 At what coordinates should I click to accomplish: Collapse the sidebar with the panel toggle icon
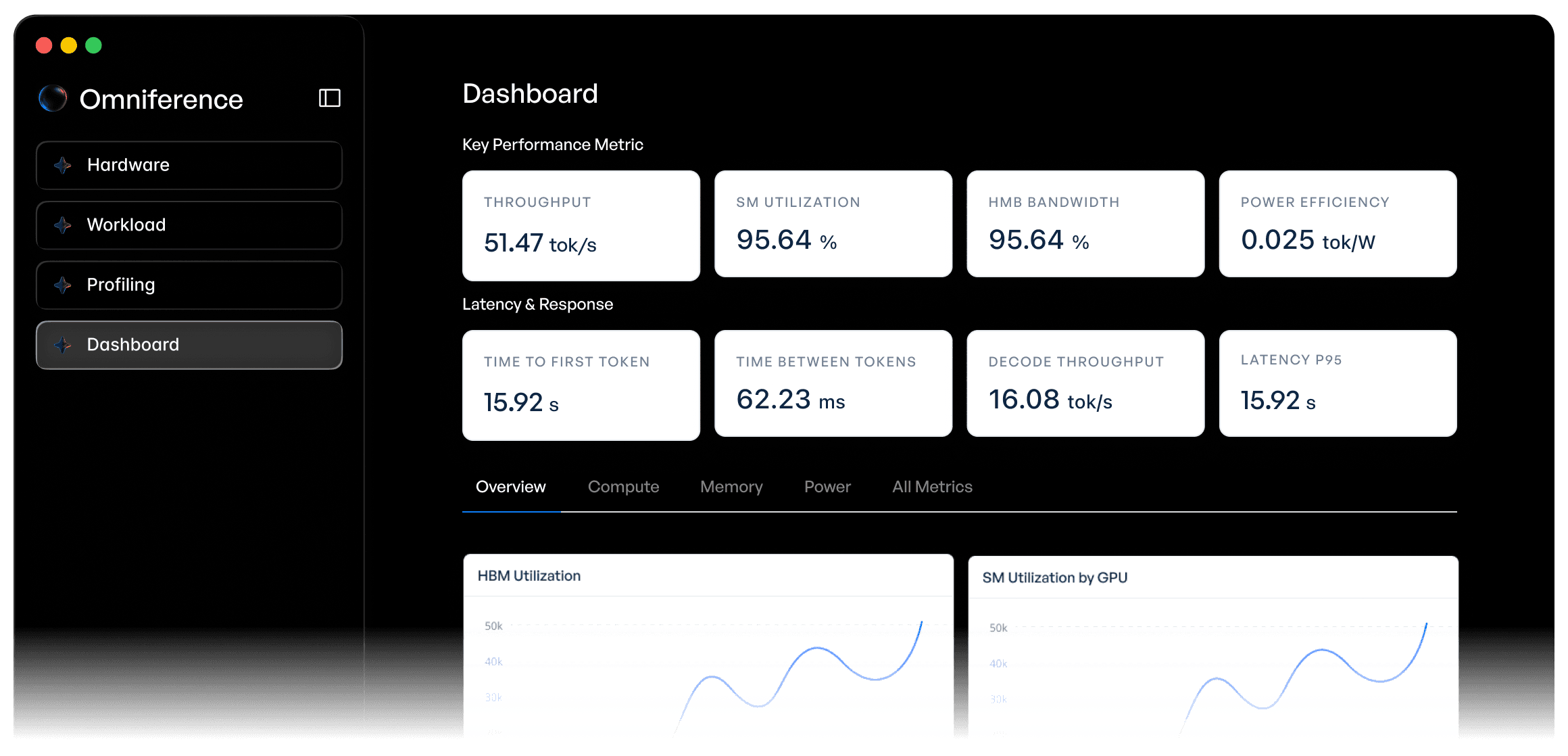pos(329,98)
